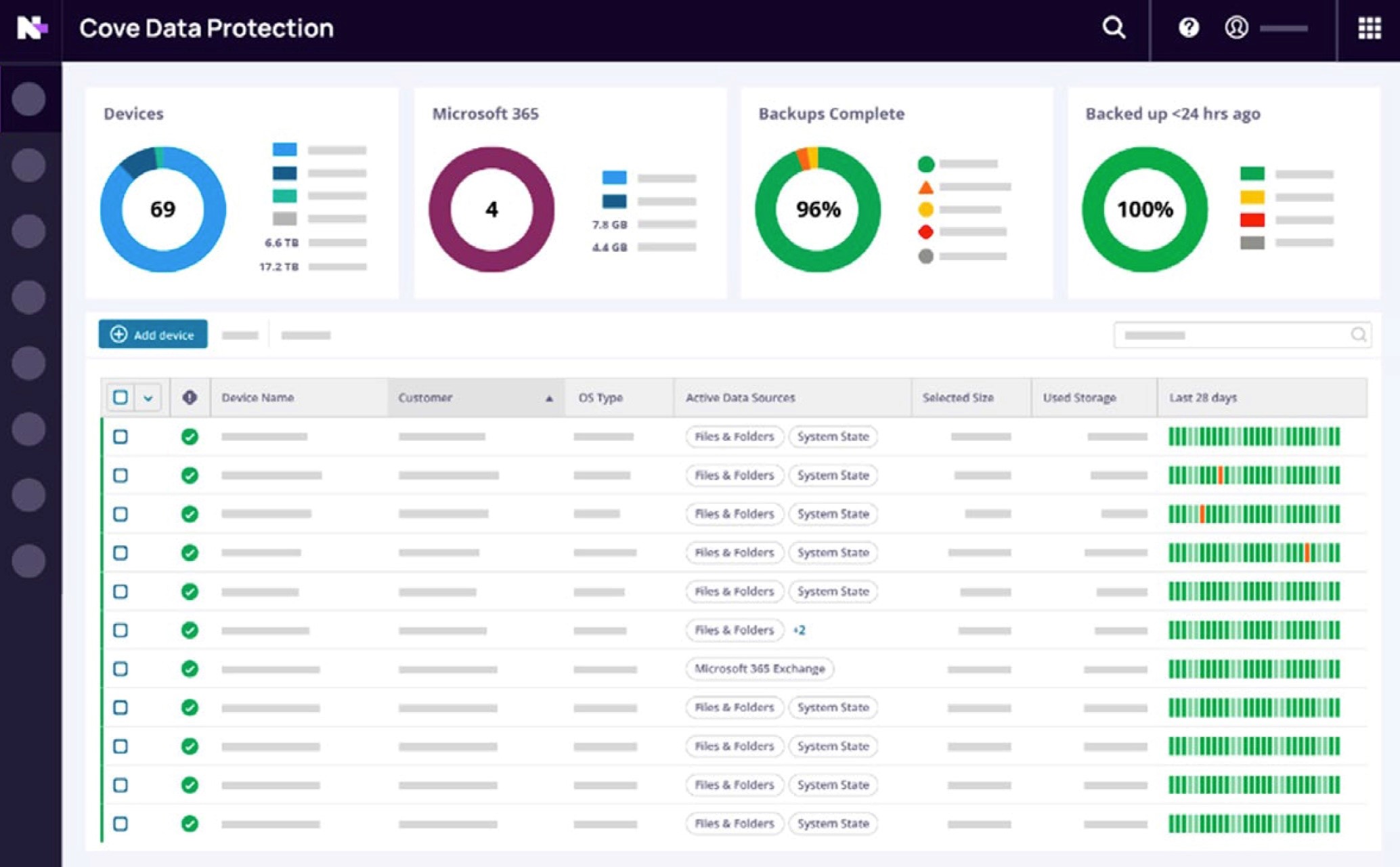Image resolution: width=1400 pixels, height=867 pixels.
Task: Sort by the Customer column arrow
Action: pos(549,398)
